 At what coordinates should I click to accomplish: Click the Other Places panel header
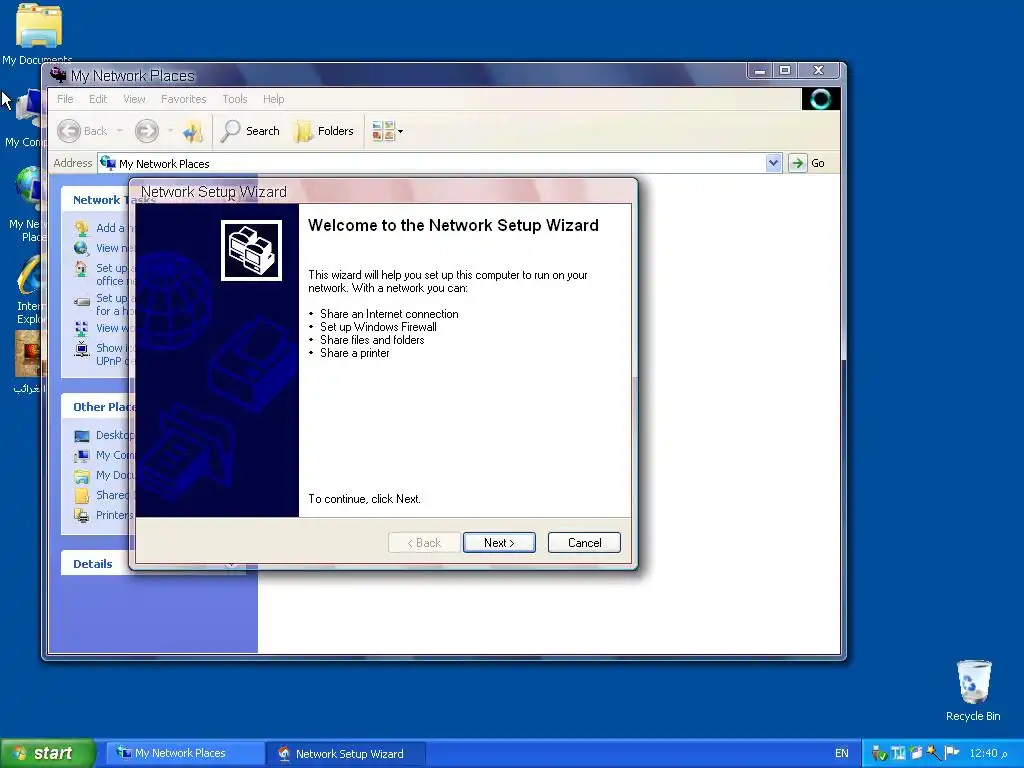pos(95,407)
